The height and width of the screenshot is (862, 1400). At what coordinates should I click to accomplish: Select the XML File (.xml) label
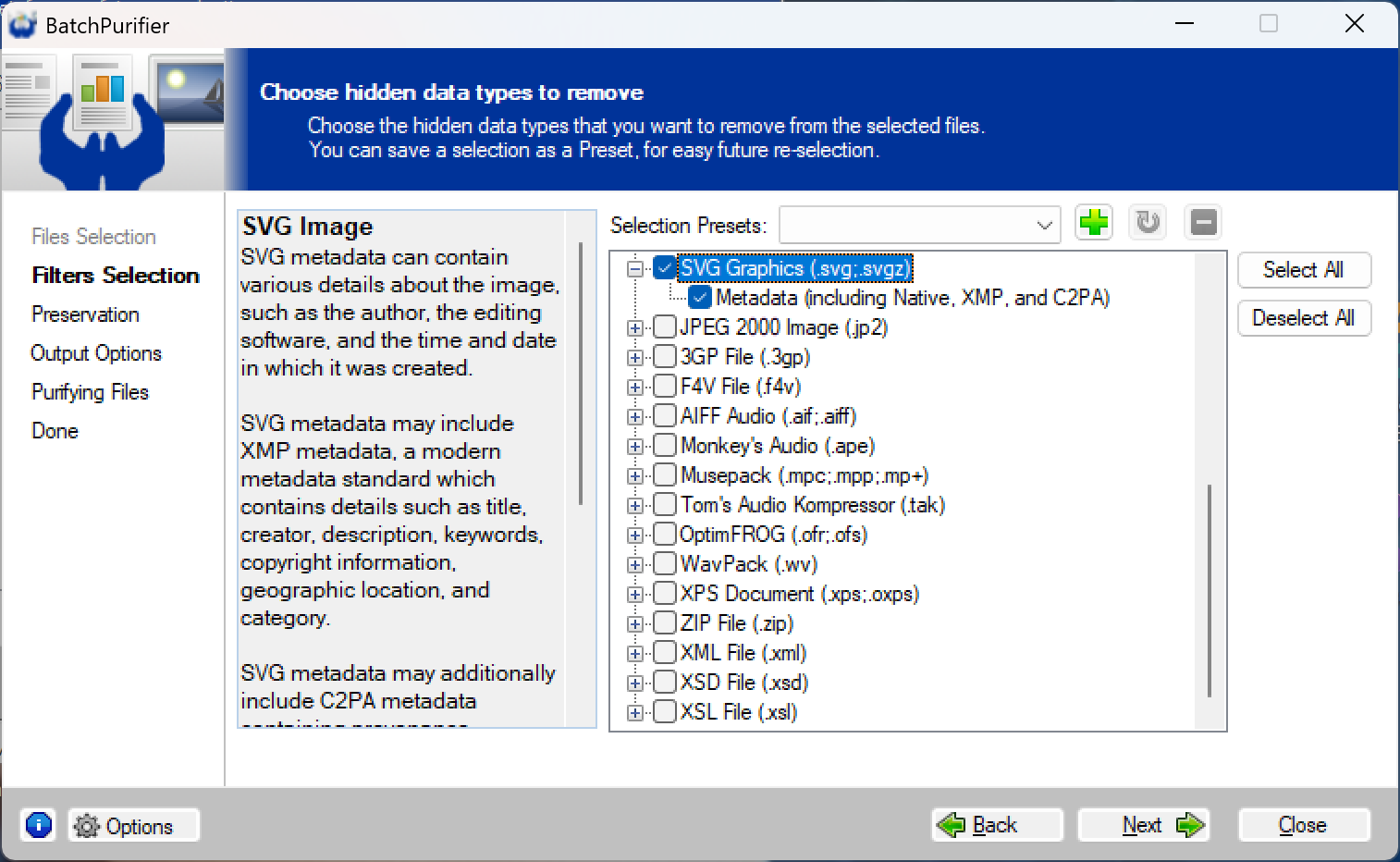[743, 653]
